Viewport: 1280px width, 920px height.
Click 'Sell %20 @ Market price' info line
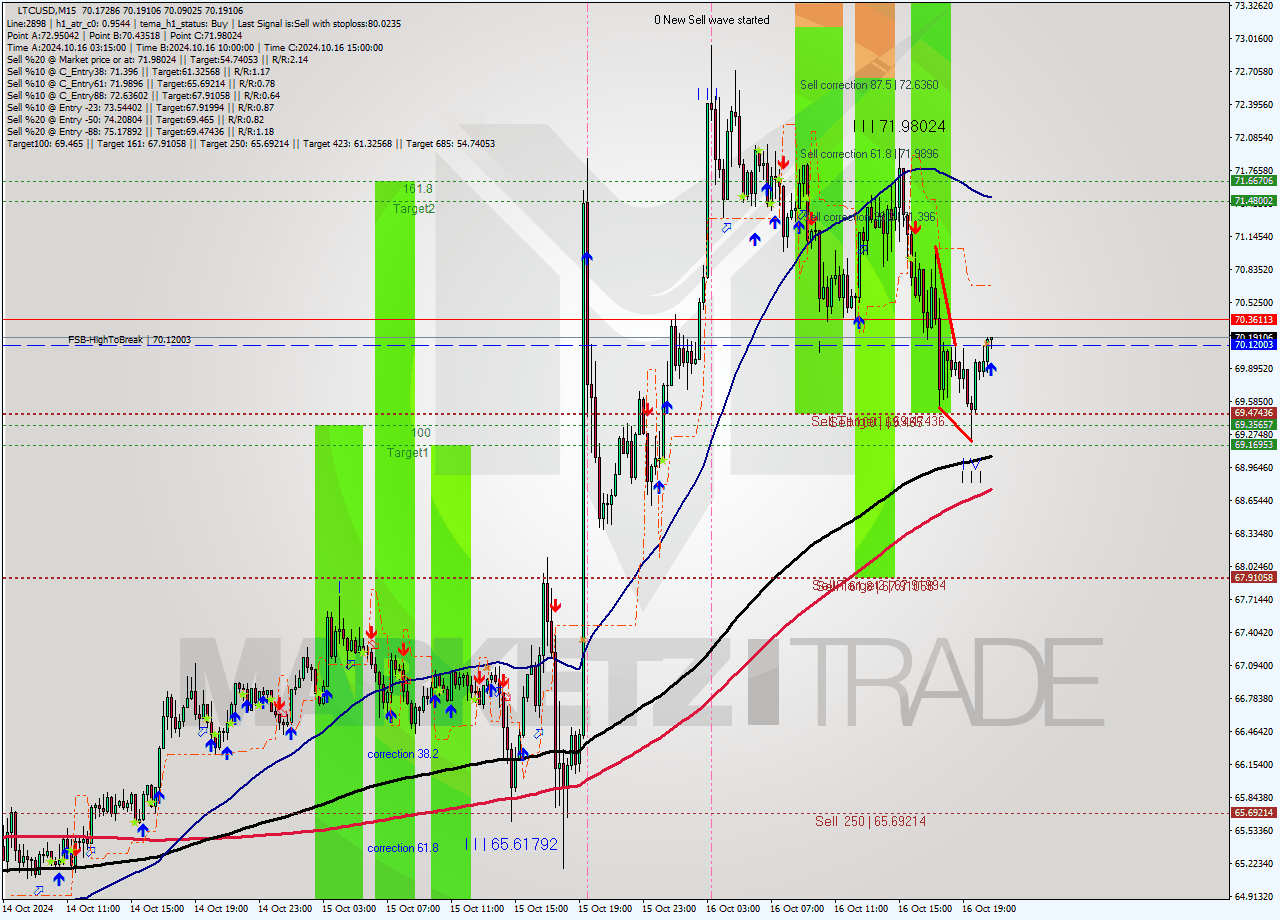(x=157, y=60)
